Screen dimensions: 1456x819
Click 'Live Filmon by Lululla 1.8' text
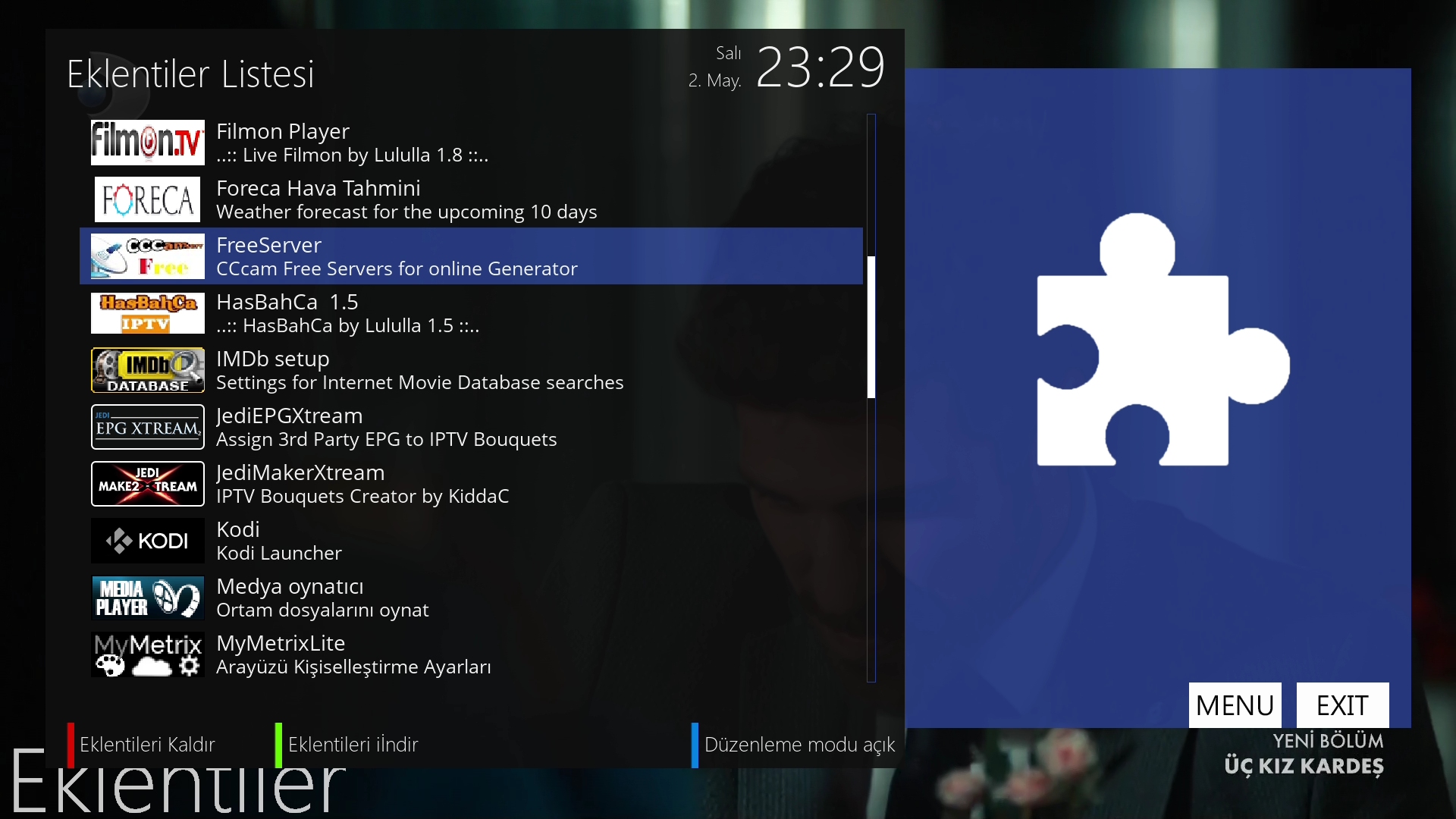pyautogui.click(x=352, y=155)
